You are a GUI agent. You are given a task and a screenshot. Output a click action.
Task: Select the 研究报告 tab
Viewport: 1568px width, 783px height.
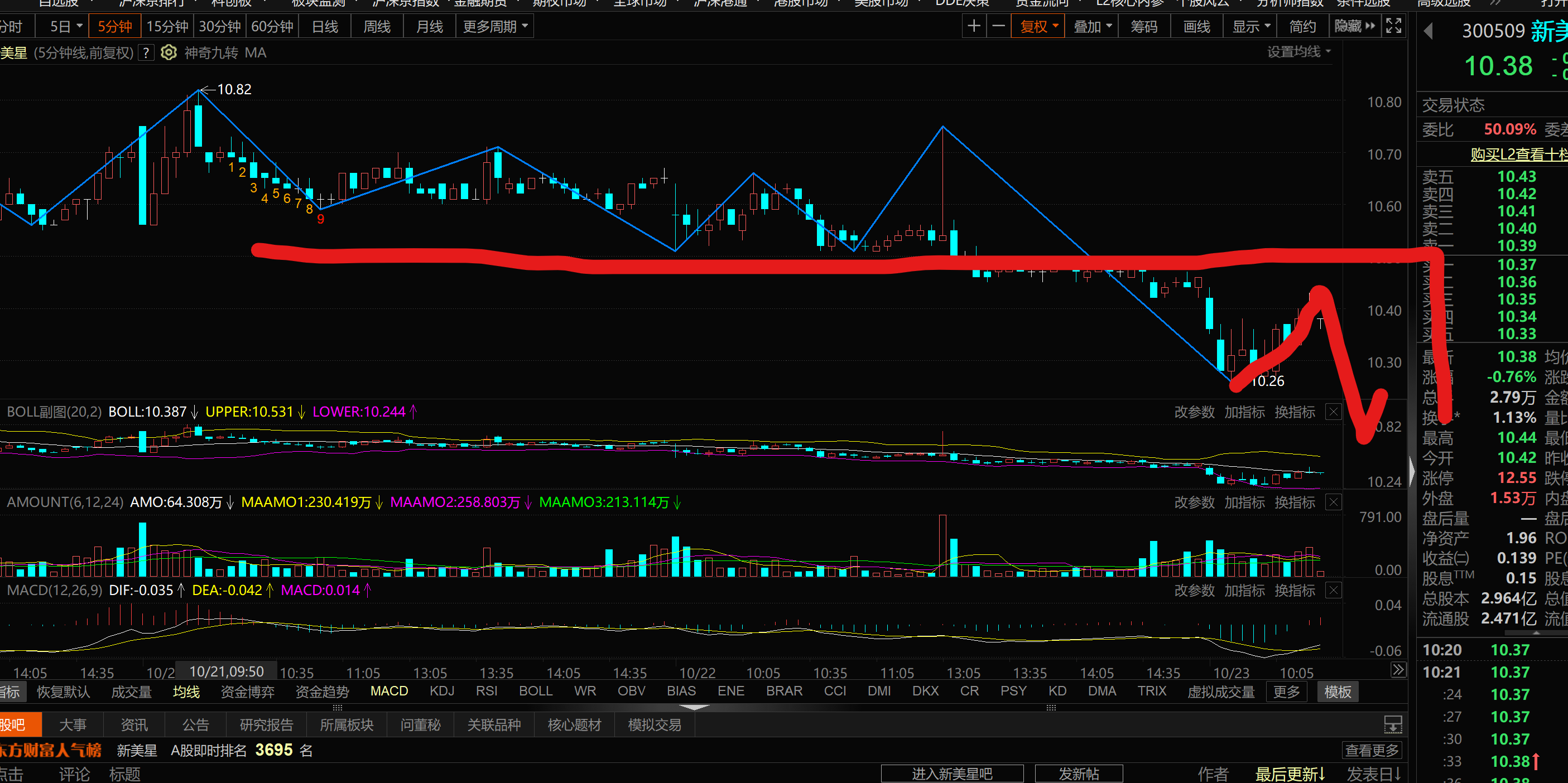click(x=266, y=724)
